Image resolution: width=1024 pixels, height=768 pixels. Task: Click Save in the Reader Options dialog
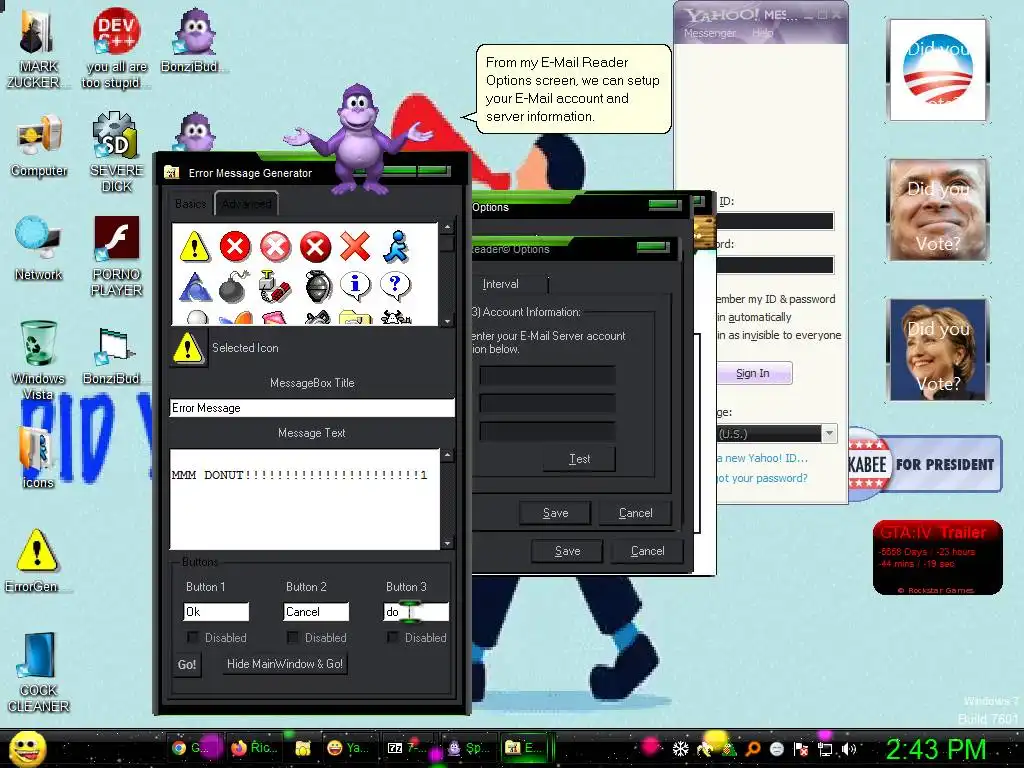[555, 513]
